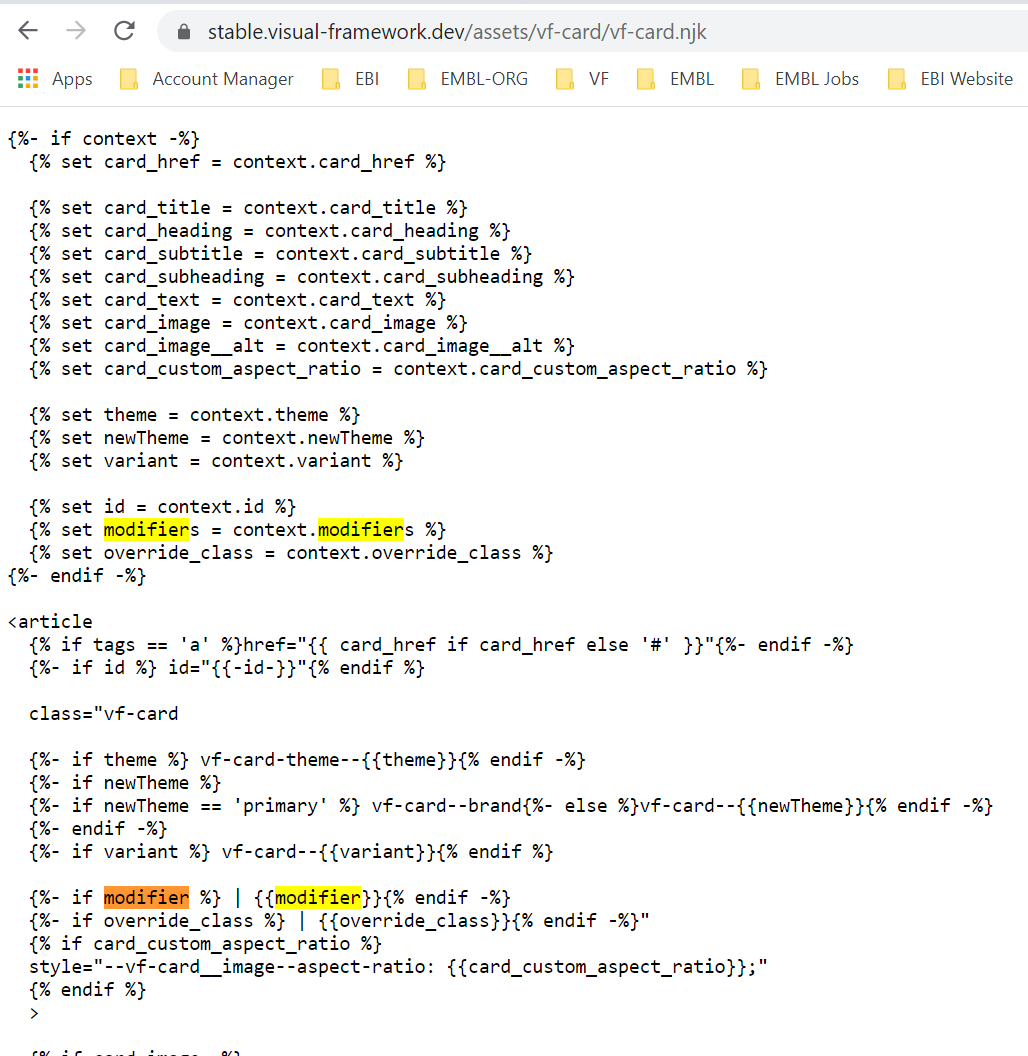Reload the vf-card.njk page
Viewport: 1028px width, 1056px height.
[x=125, y=31]
